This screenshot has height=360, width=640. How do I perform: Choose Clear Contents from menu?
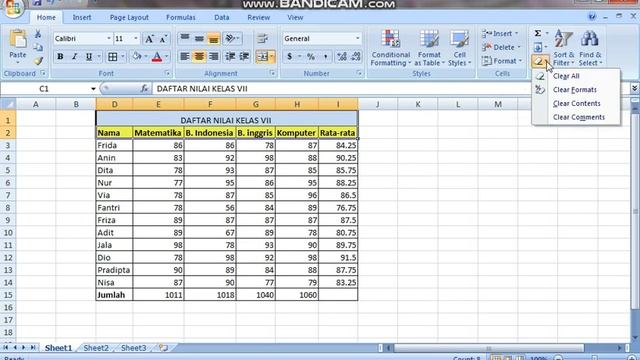576,104
